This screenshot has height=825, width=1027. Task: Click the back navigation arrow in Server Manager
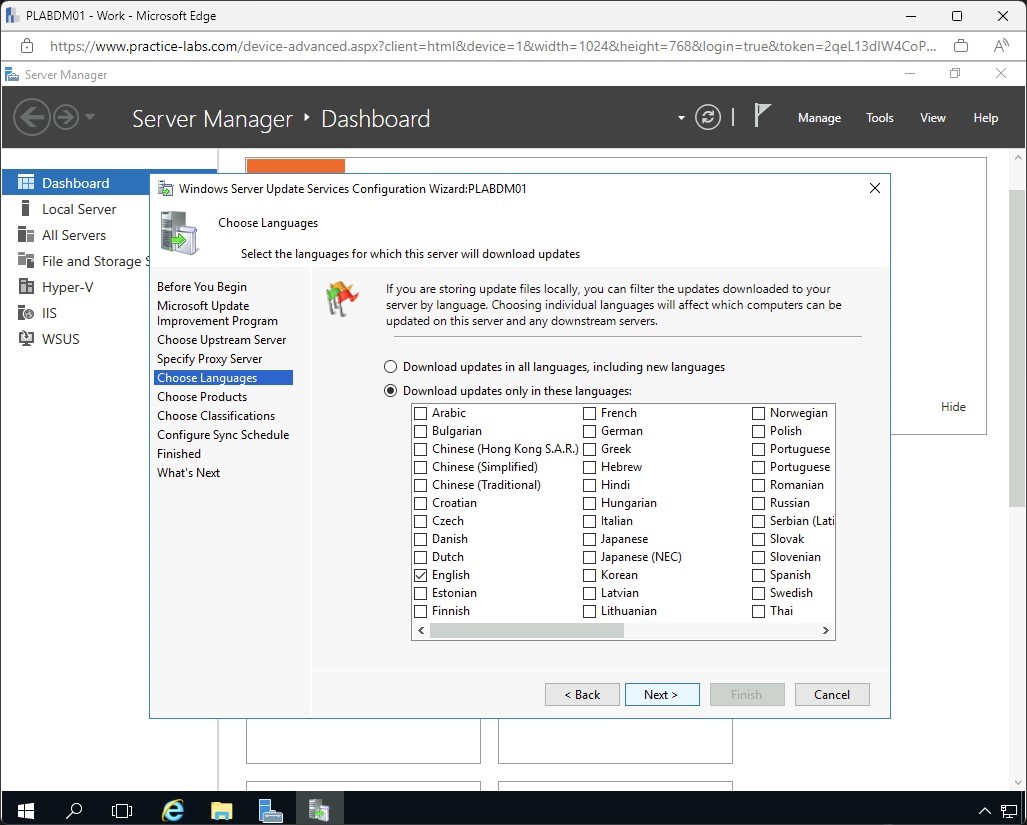[32, 118]
